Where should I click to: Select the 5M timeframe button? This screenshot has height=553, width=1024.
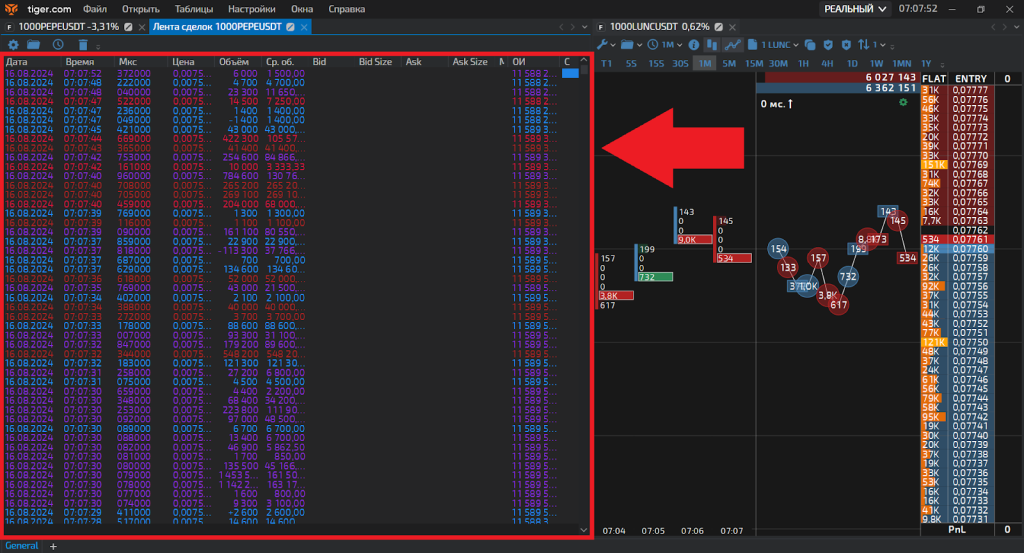[x=729, y=63]
